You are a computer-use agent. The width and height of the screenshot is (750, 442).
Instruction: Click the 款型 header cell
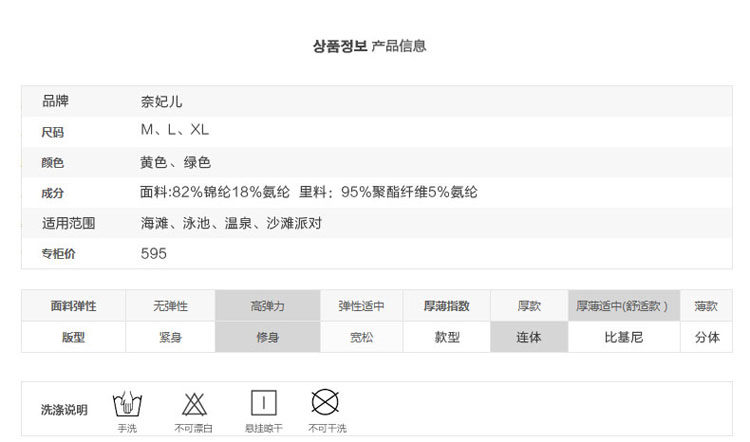[447, 337]
